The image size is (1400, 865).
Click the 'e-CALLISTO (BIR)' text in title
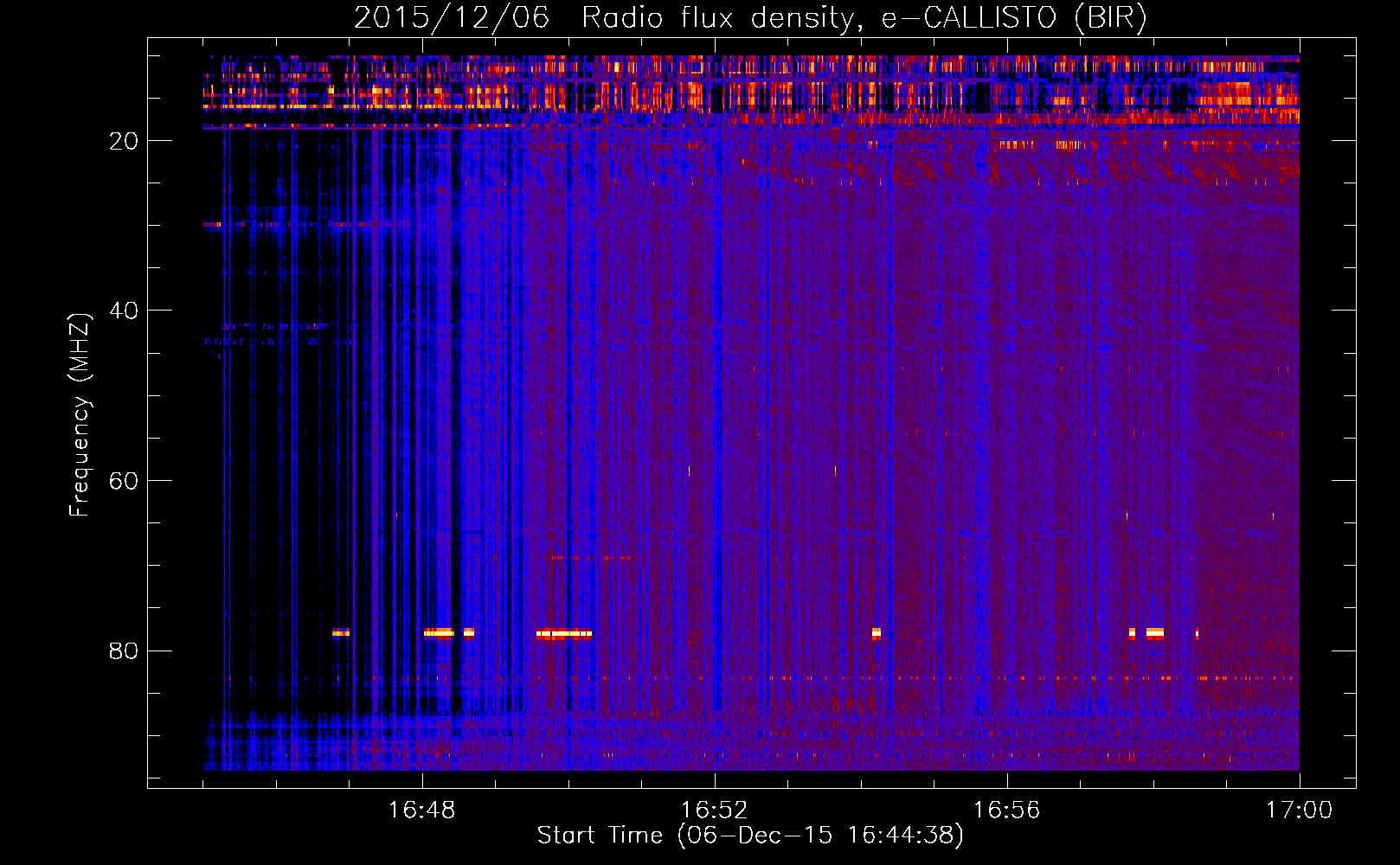click(1013, 17)
